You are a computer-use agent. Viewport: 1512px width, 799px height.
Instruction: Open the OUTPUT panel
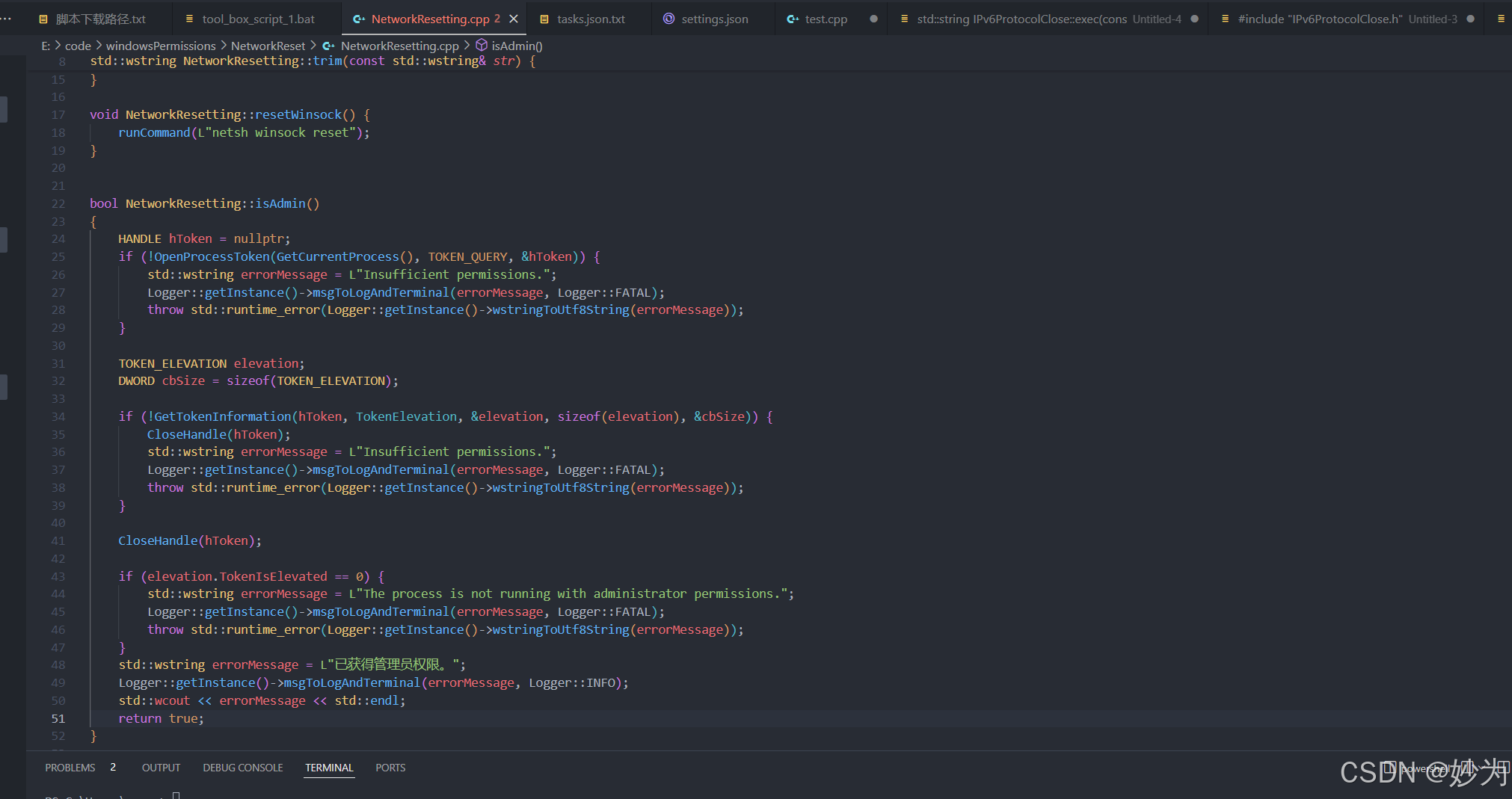click(x=161, y=767)
